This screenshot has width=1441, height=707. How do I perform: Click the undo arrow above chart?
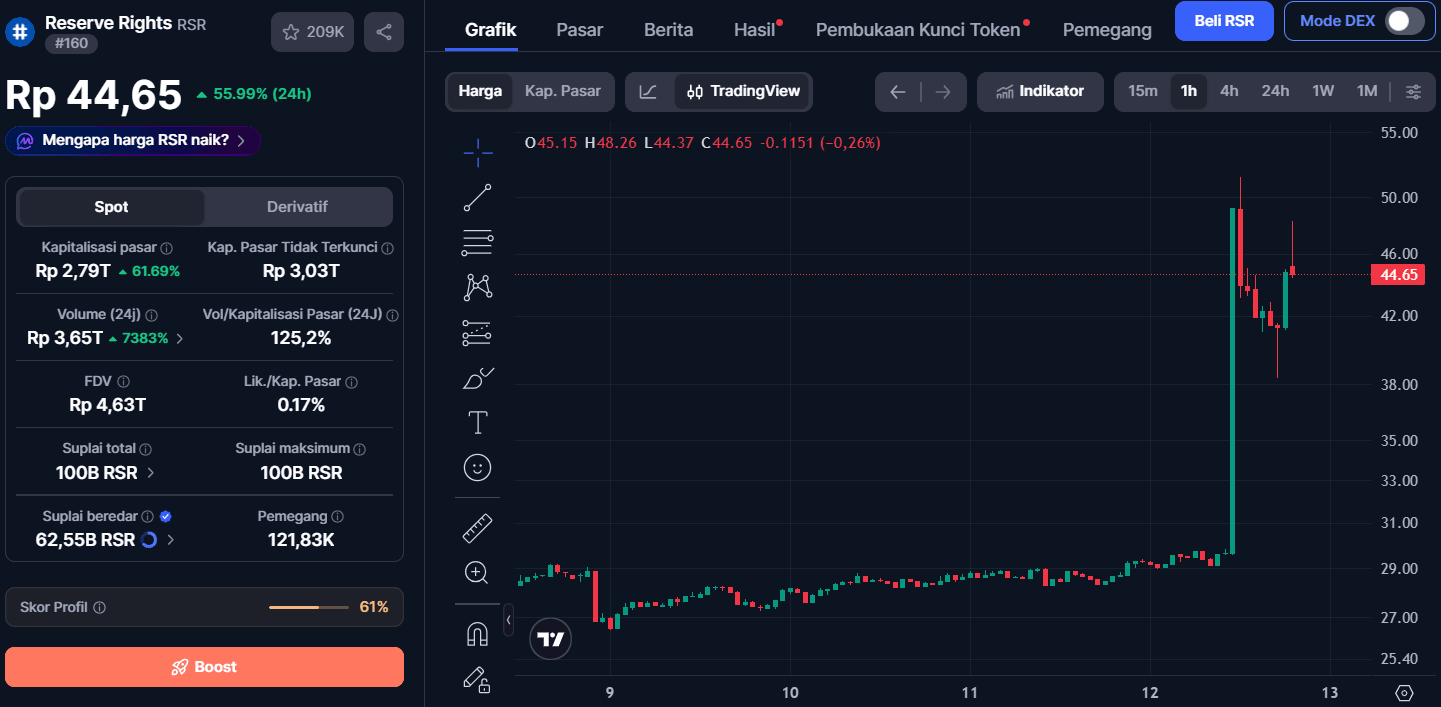point(898,92)
